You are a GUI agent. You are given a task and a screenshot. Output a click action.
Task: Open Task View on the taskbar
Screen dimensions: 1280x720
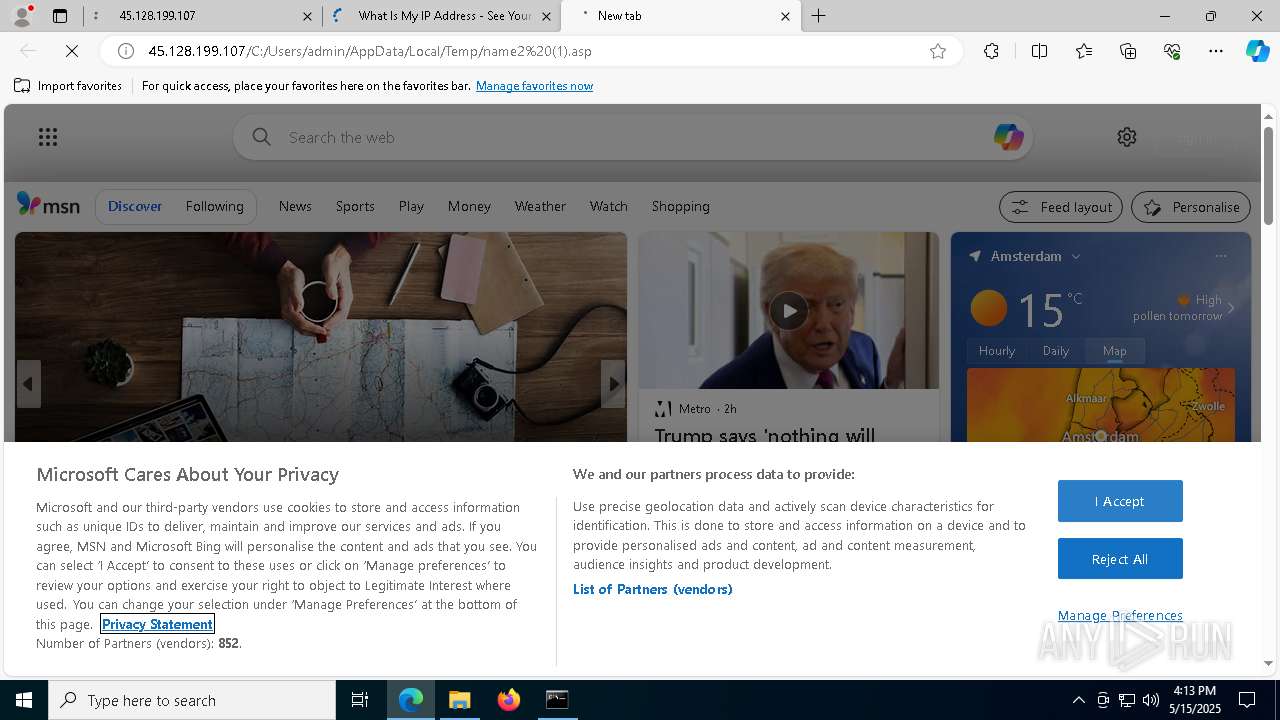click(360, 700)
